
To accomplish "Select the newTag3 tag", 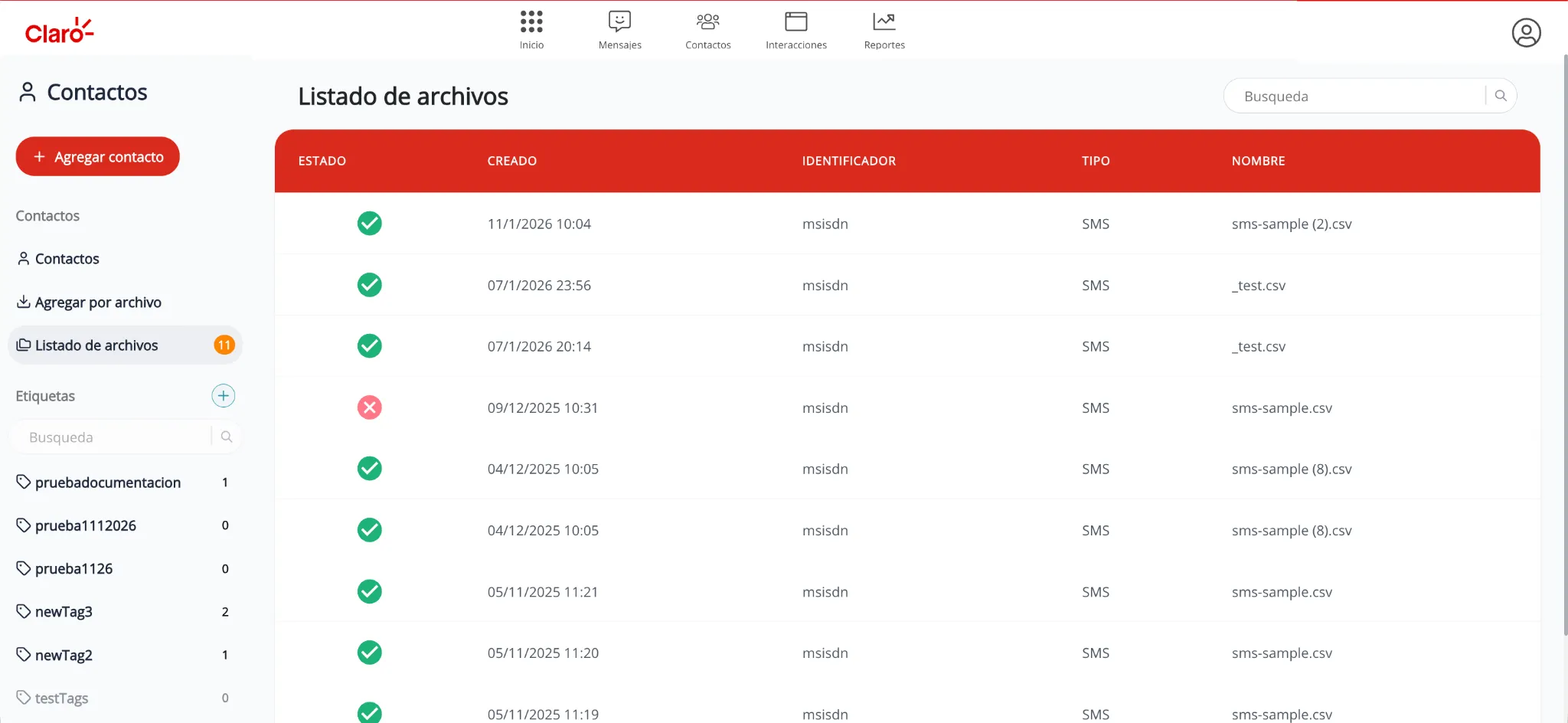I will pos(64,612).
